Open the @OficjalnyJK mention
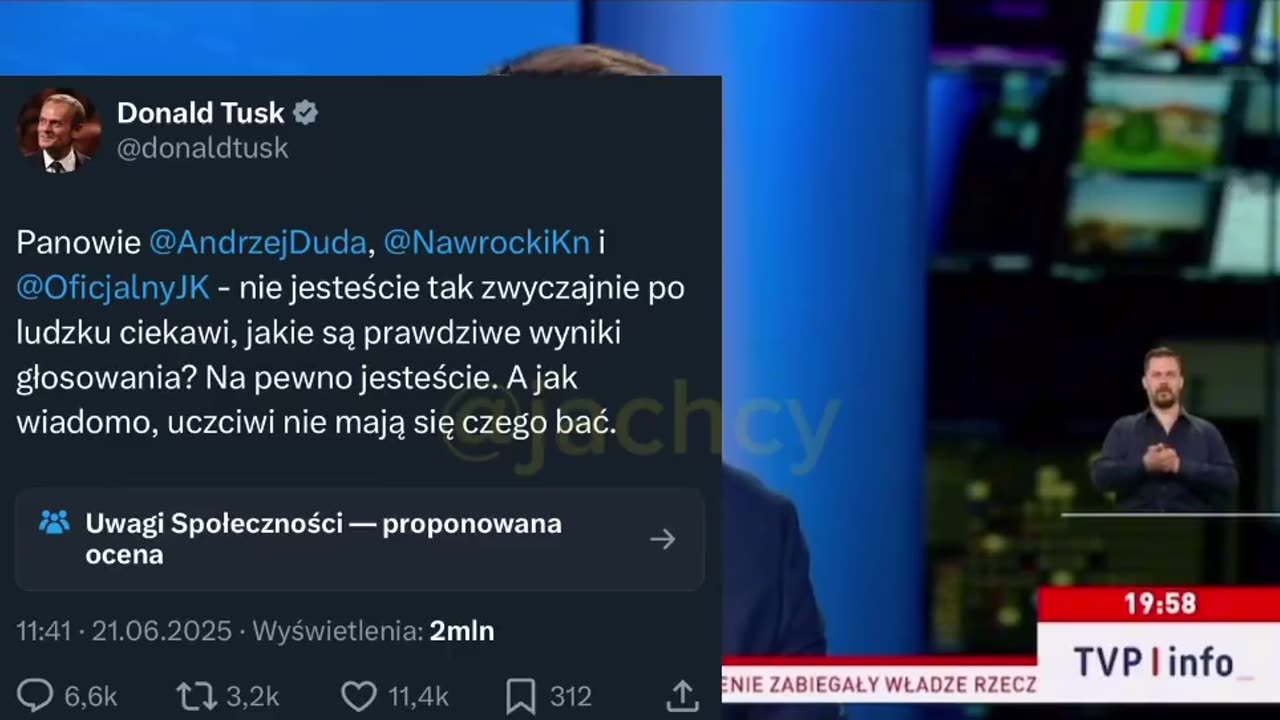Image resolution: width=1280 pixels, height=720 pixels. tap(113, 288)
